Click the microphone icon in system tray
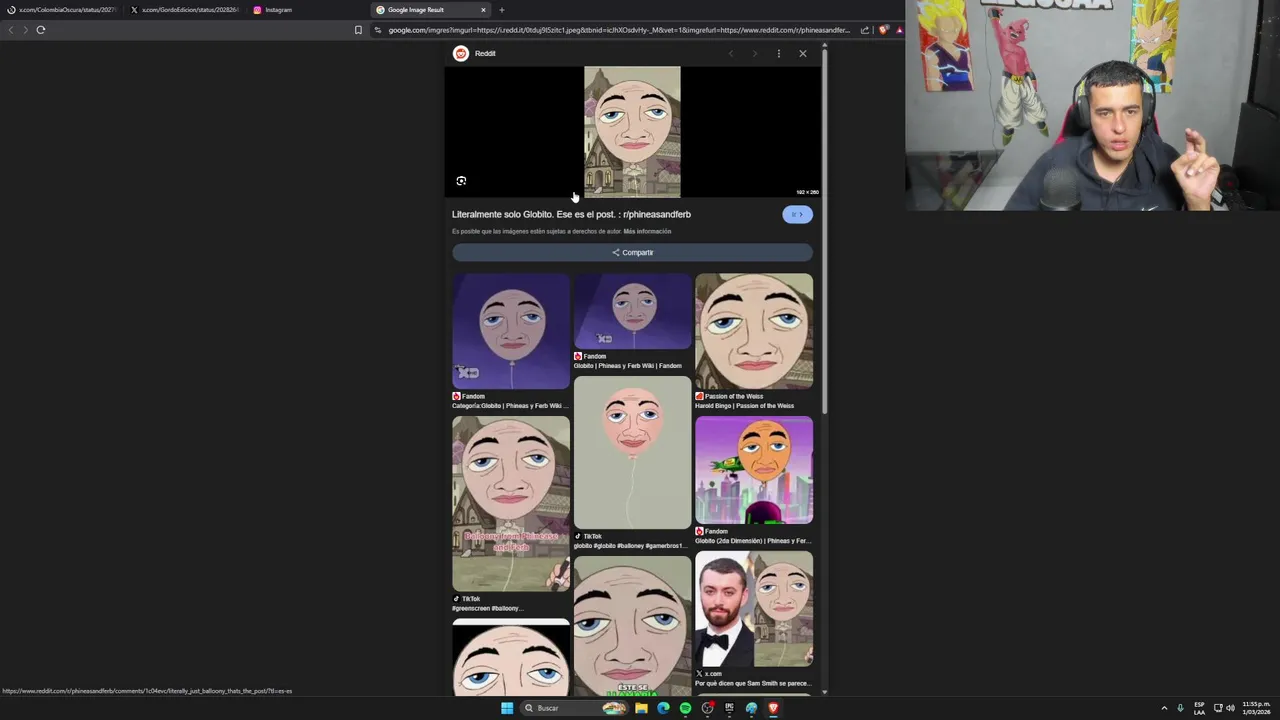 [1180, 708]
